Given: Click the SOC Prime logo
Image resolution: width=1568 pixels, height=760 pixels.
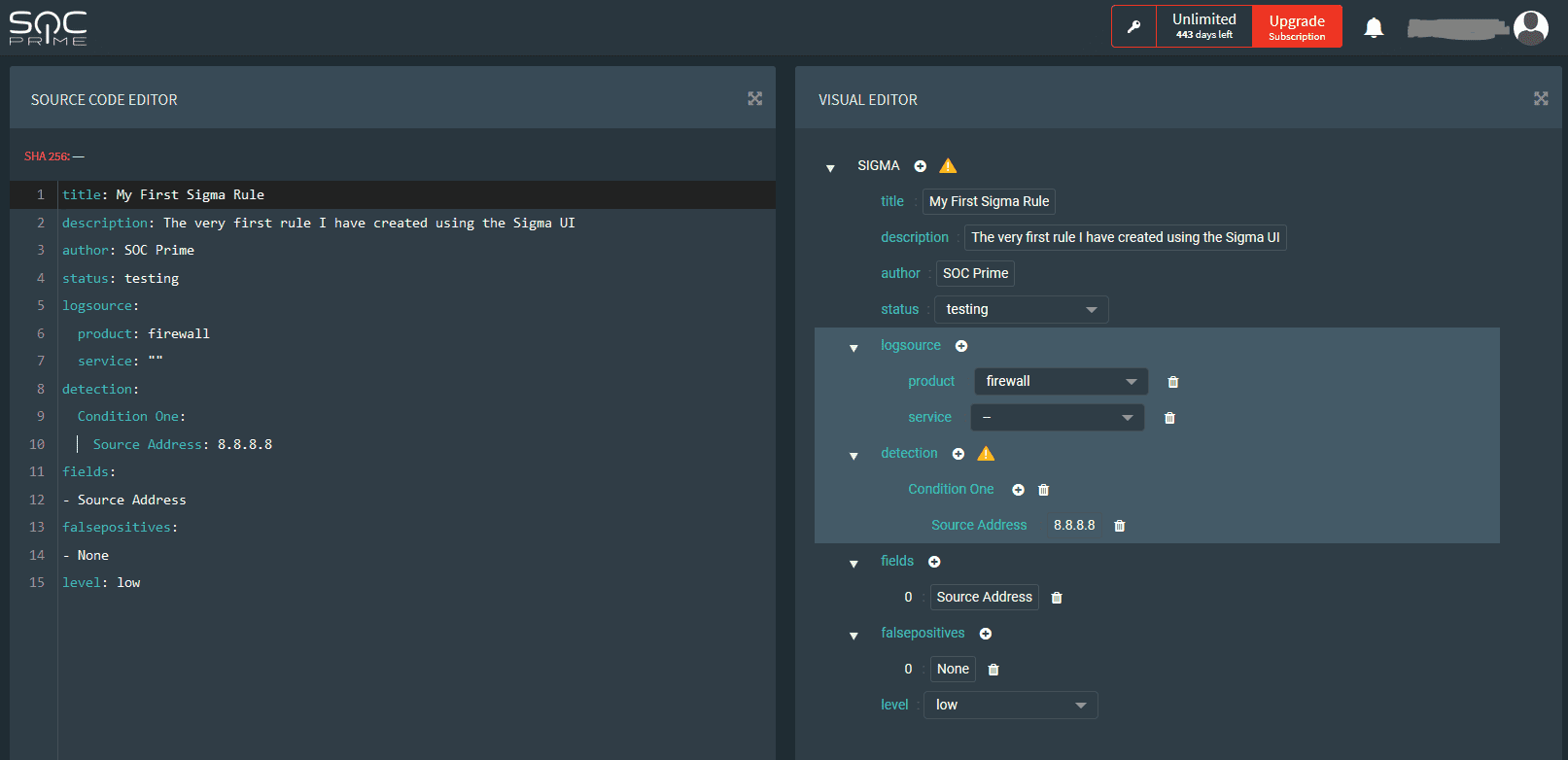Looking at the screenshot, I should [x=49, y=28].
